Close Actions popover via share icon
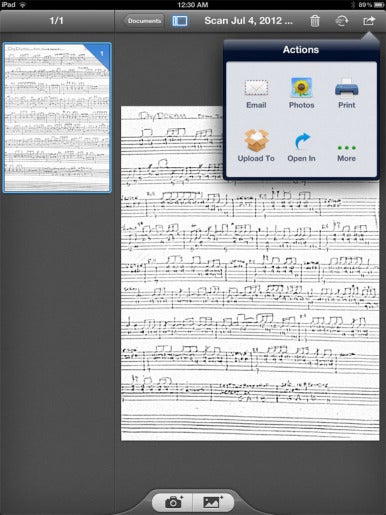 point(369,21)
